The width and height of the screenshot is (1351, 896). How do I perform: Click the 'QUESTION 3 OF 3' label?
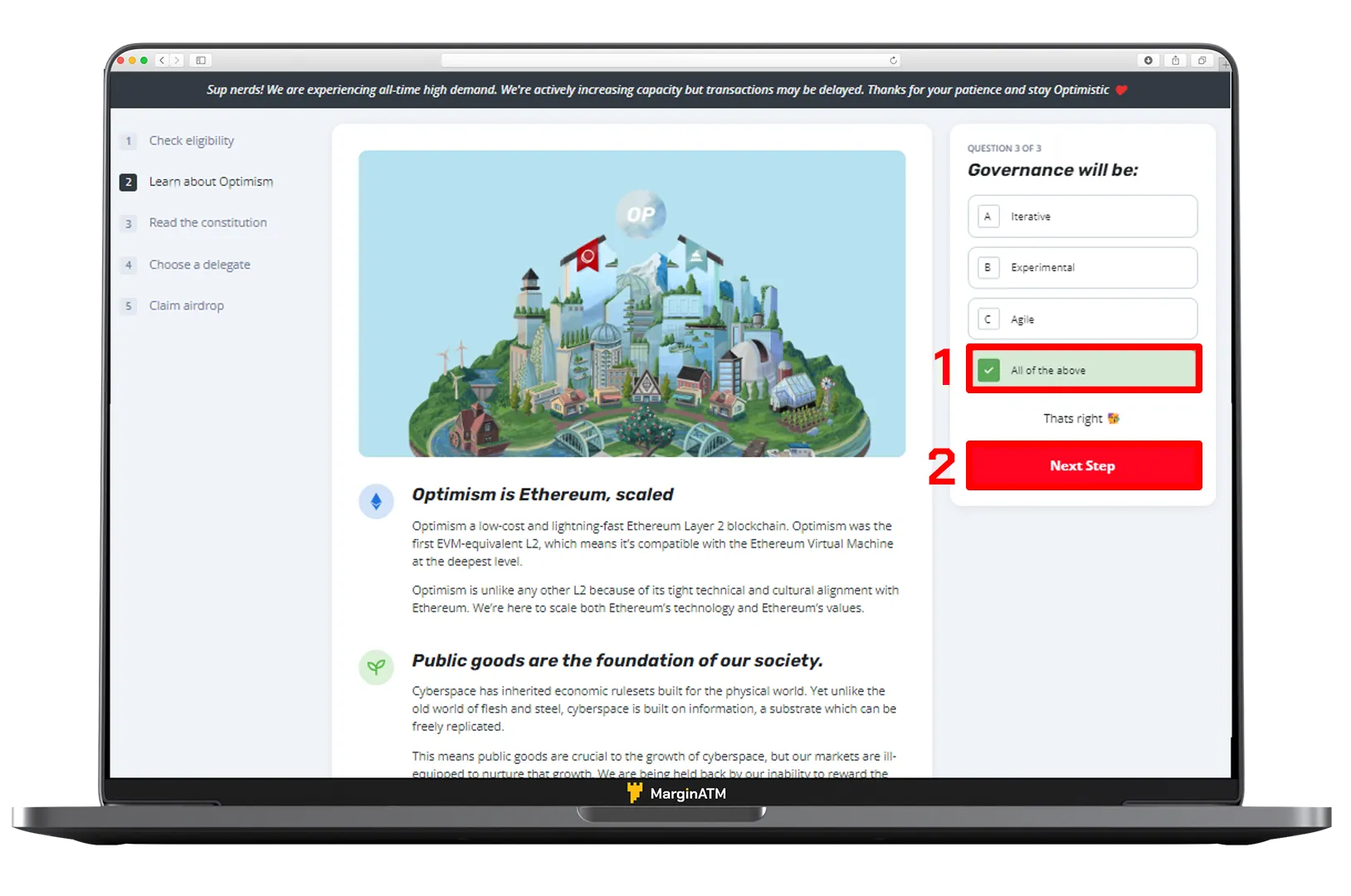point(1004,149)
